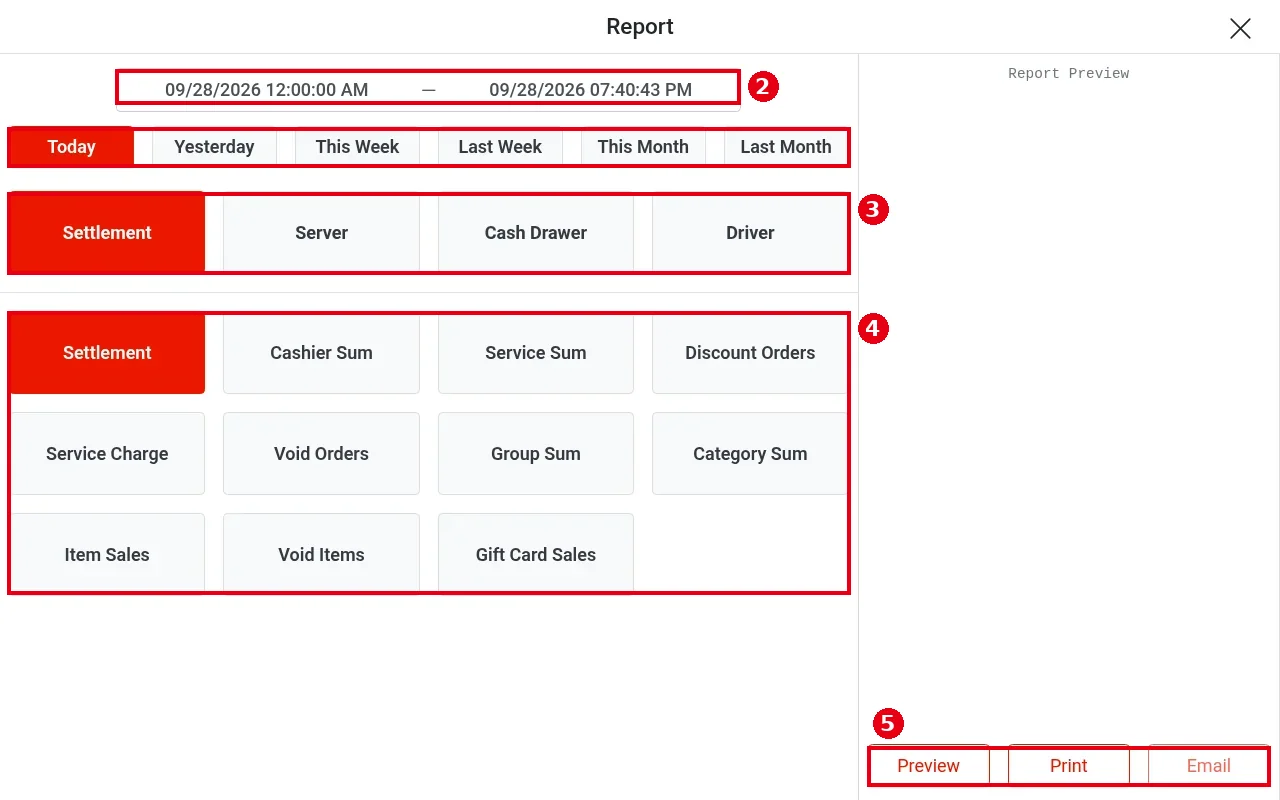The height and width of the screenshot is (800, 1280).
Task: Choose the This Week range
Action: (x=357, y=147)
